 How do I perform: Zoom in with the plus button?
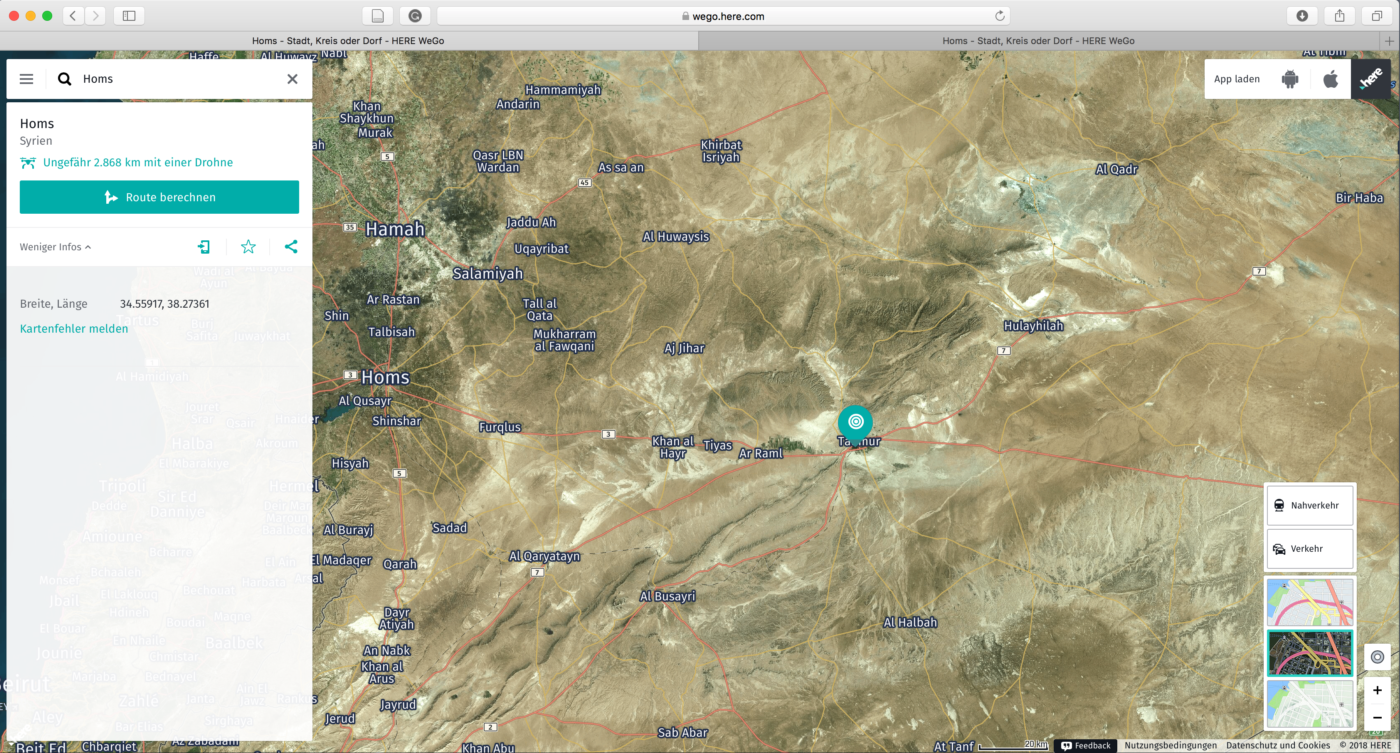1377,690
